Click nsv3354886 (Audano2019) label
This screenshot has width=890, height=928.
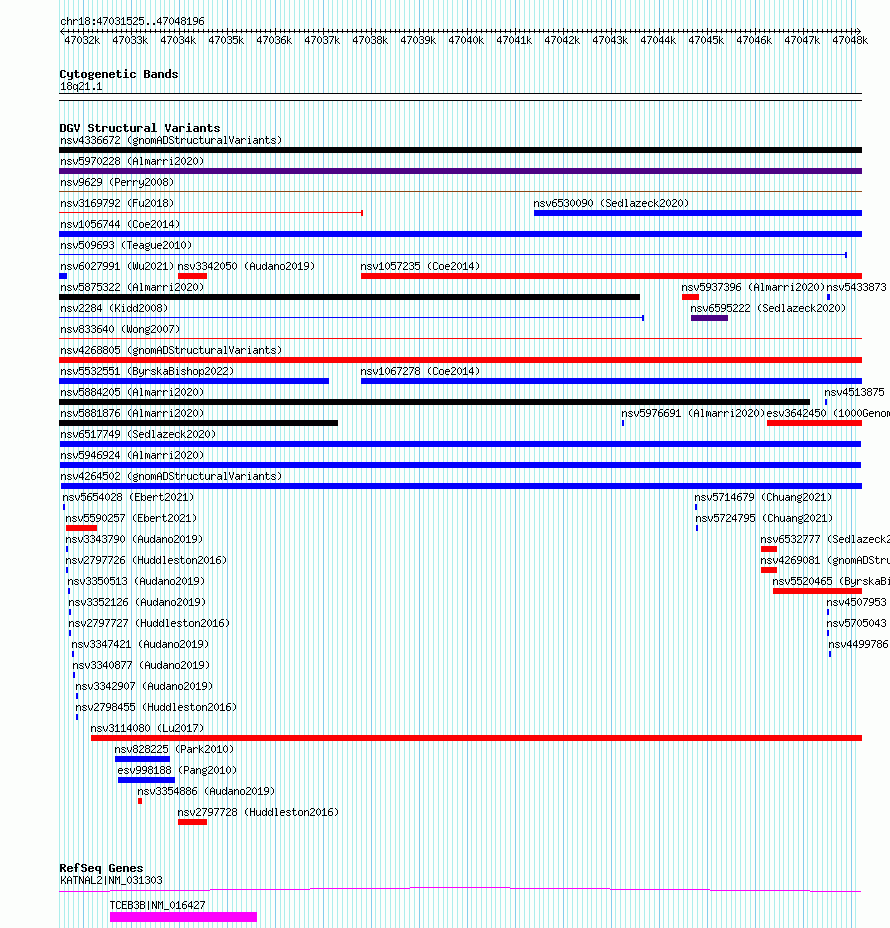coord(207,791)
